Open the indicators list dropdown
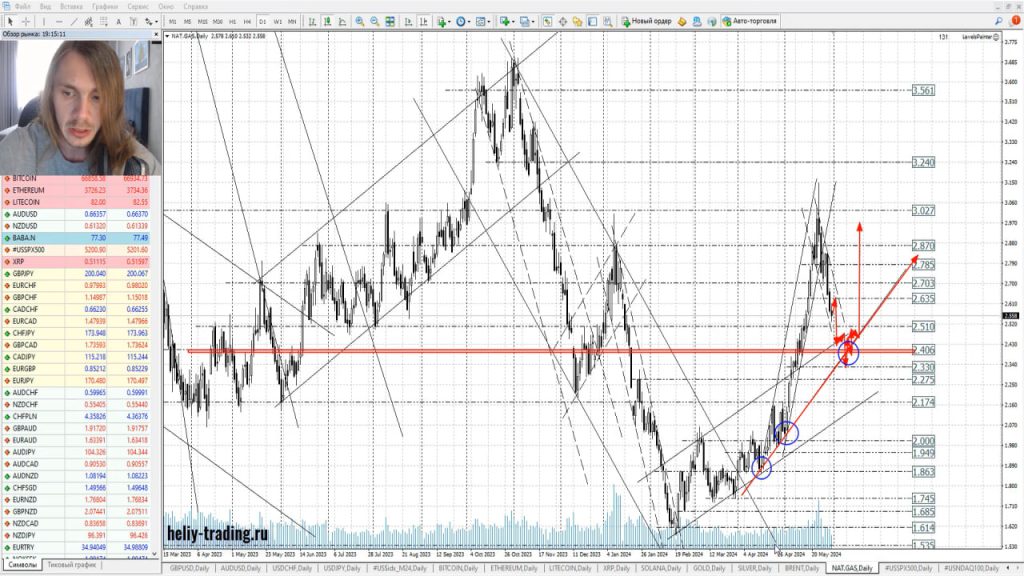 point(449,21)
